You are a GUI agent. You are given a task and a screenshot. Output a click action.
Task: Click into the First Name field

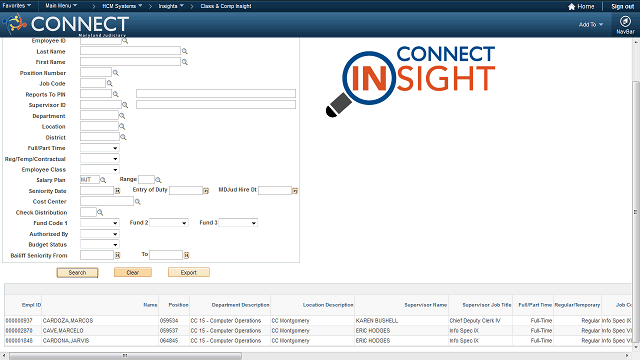click(x=130, y=62)
